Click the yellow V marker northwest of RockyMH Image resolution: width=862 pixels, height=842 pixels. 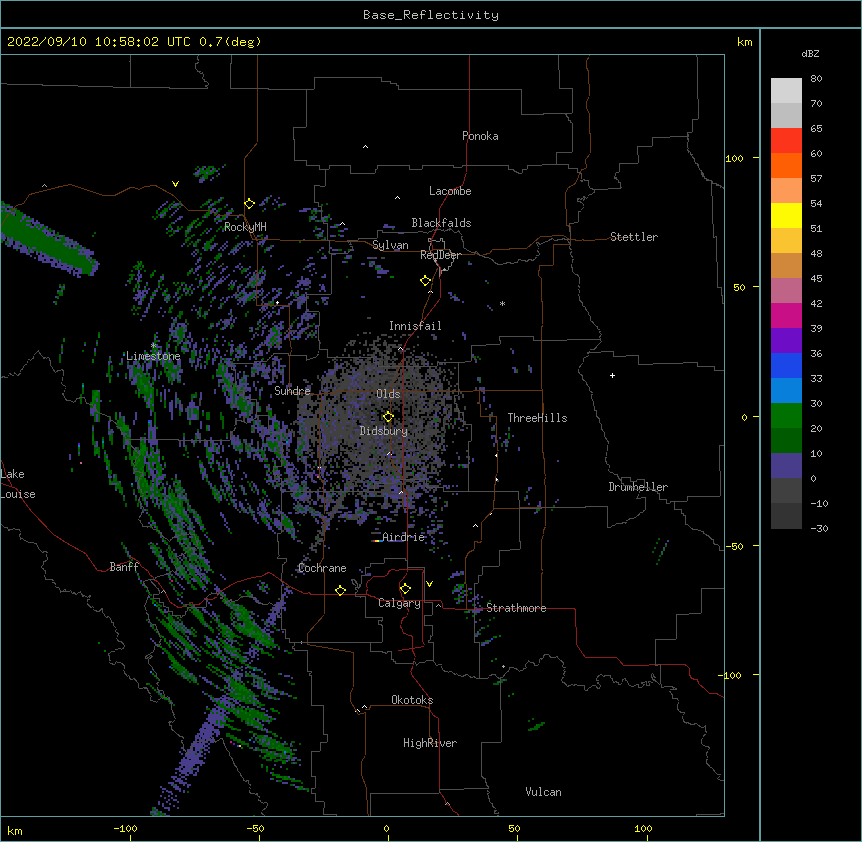coord(175,184)
